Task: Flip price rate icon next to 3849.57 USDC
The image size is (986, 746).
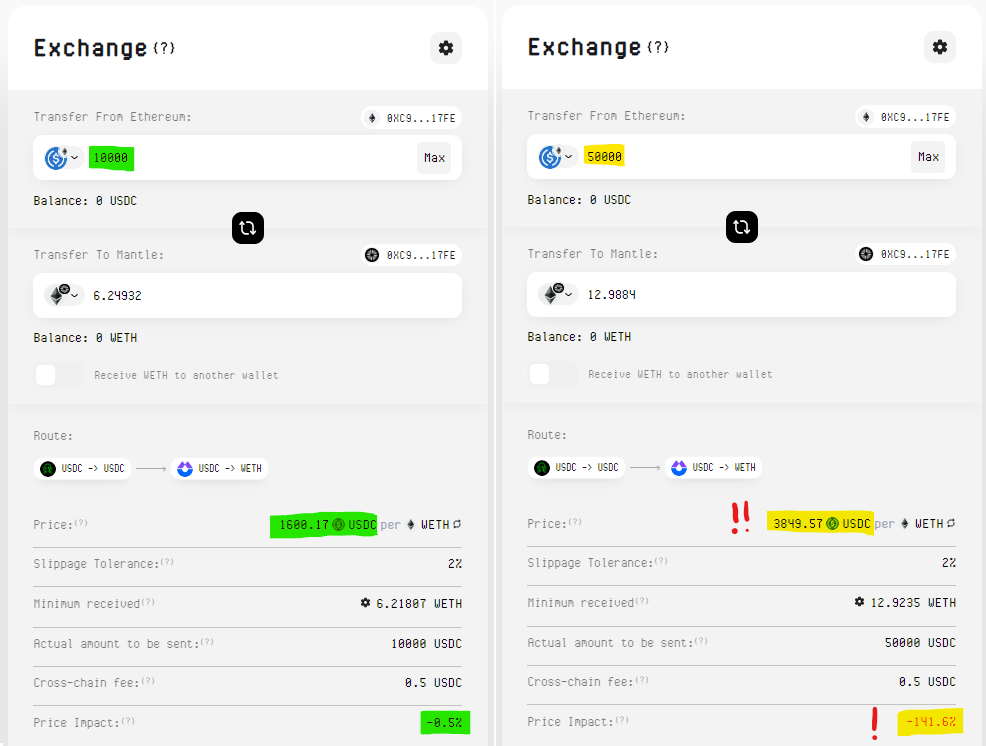Action: [x=951, y=523]
